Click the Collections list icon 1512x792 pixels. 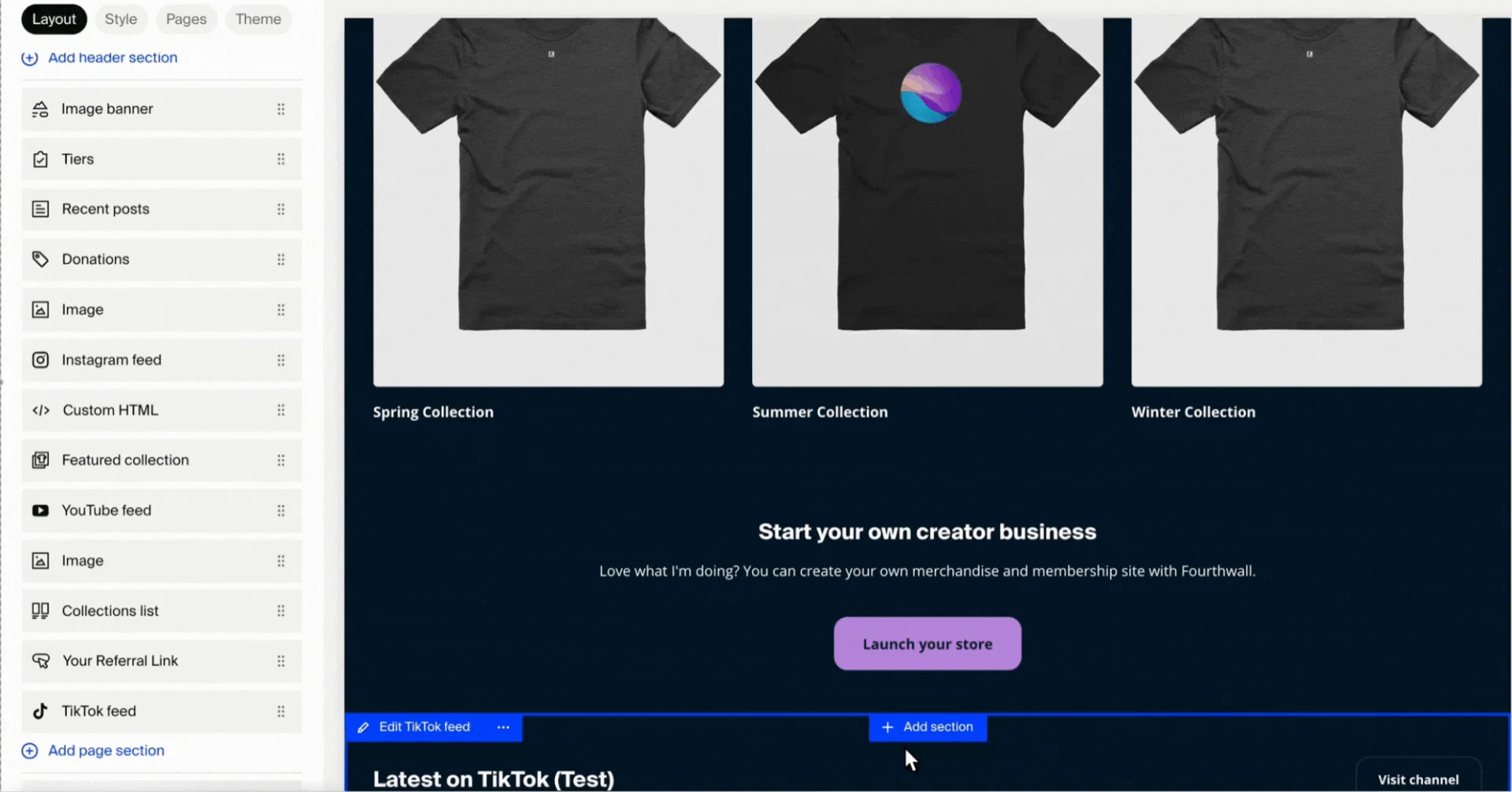pyautogui.click(x=40, y=611)
